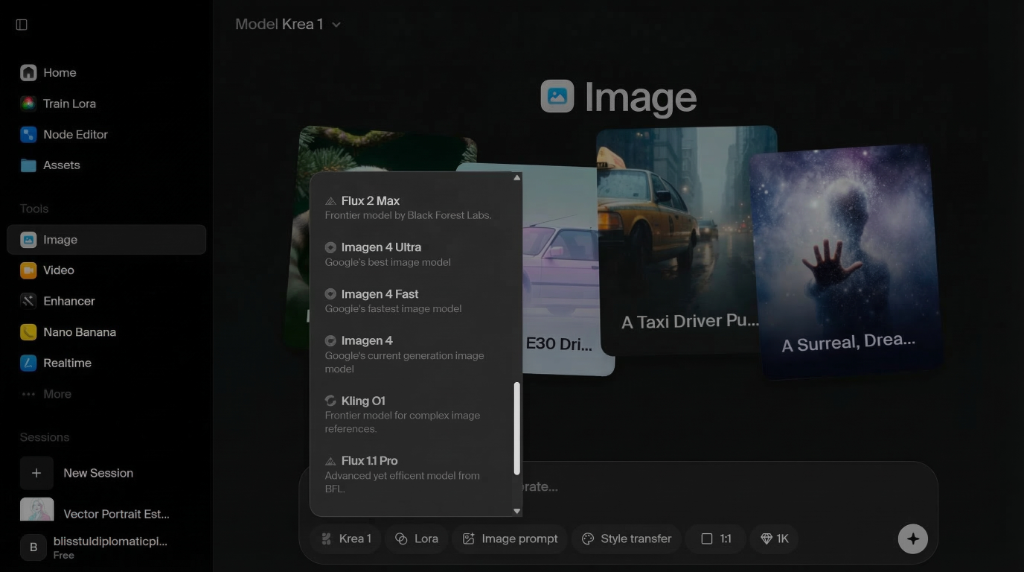Open the A Surreal, Drea... example card
The width and height of the screenshot is (1024, 572).
[x=846, y=261]
